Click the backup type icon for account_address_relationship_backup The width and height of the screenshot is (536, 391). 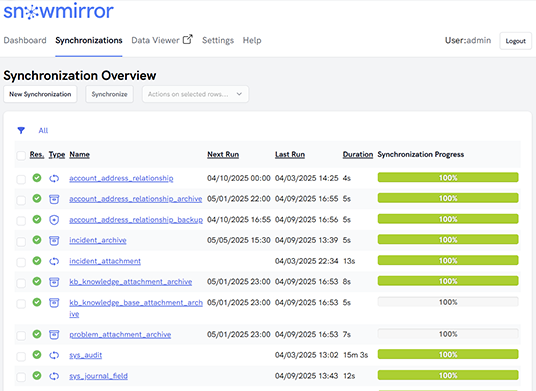click(54, 220)
